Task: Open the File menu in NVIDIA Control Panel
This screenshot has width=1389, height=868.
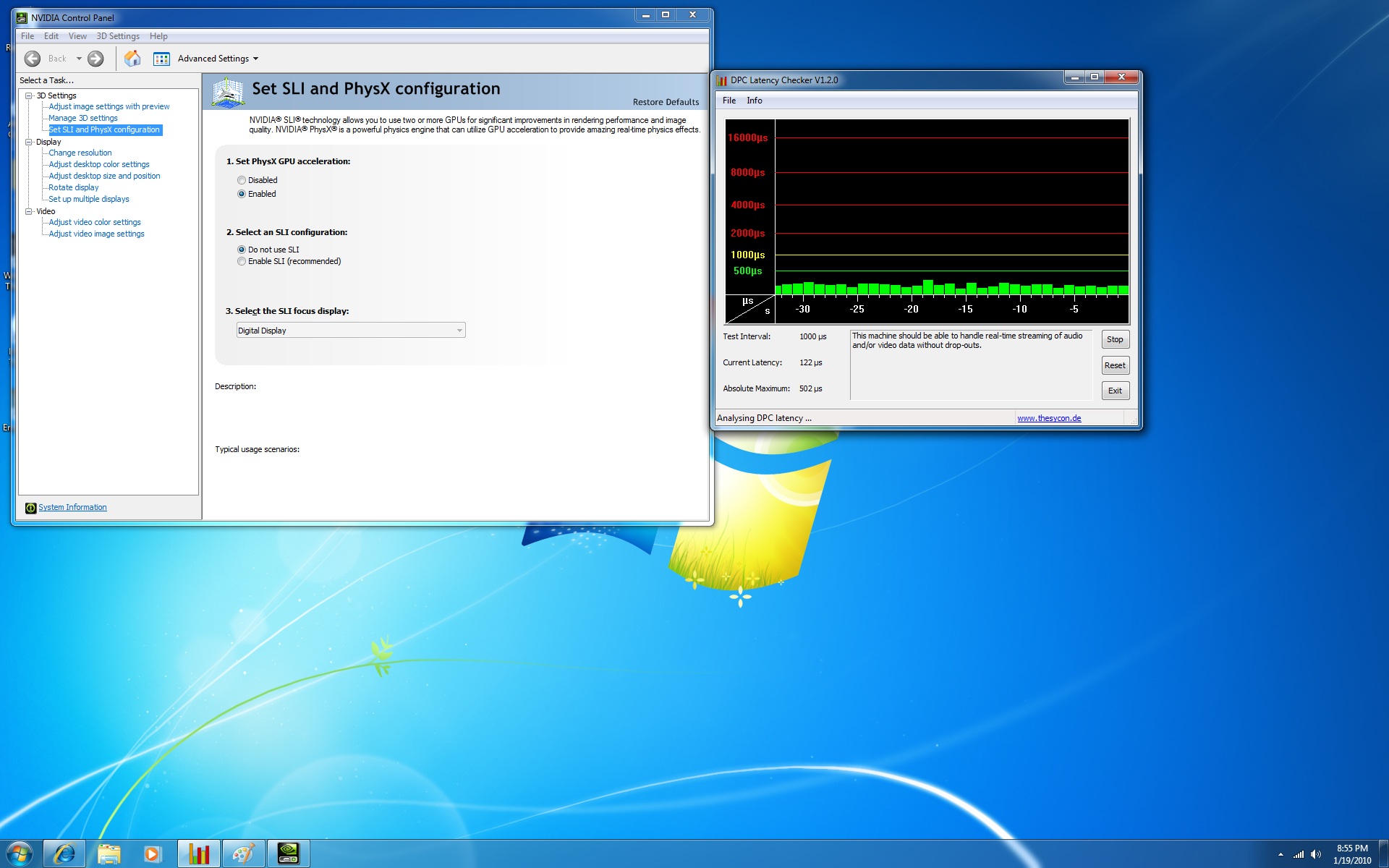Action: [27, 36]
